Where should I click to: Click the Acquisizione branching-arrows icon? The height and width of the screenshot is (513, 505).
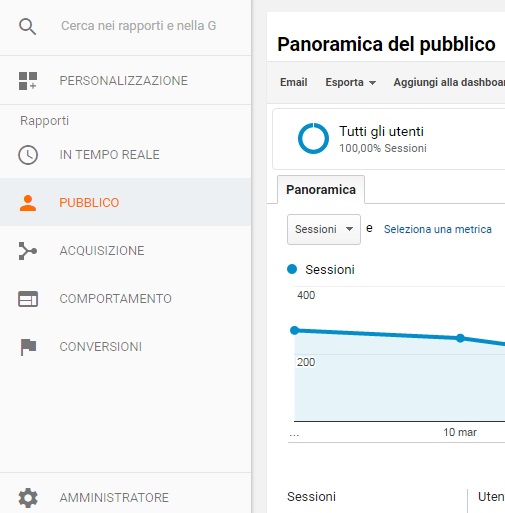(28, 251)
